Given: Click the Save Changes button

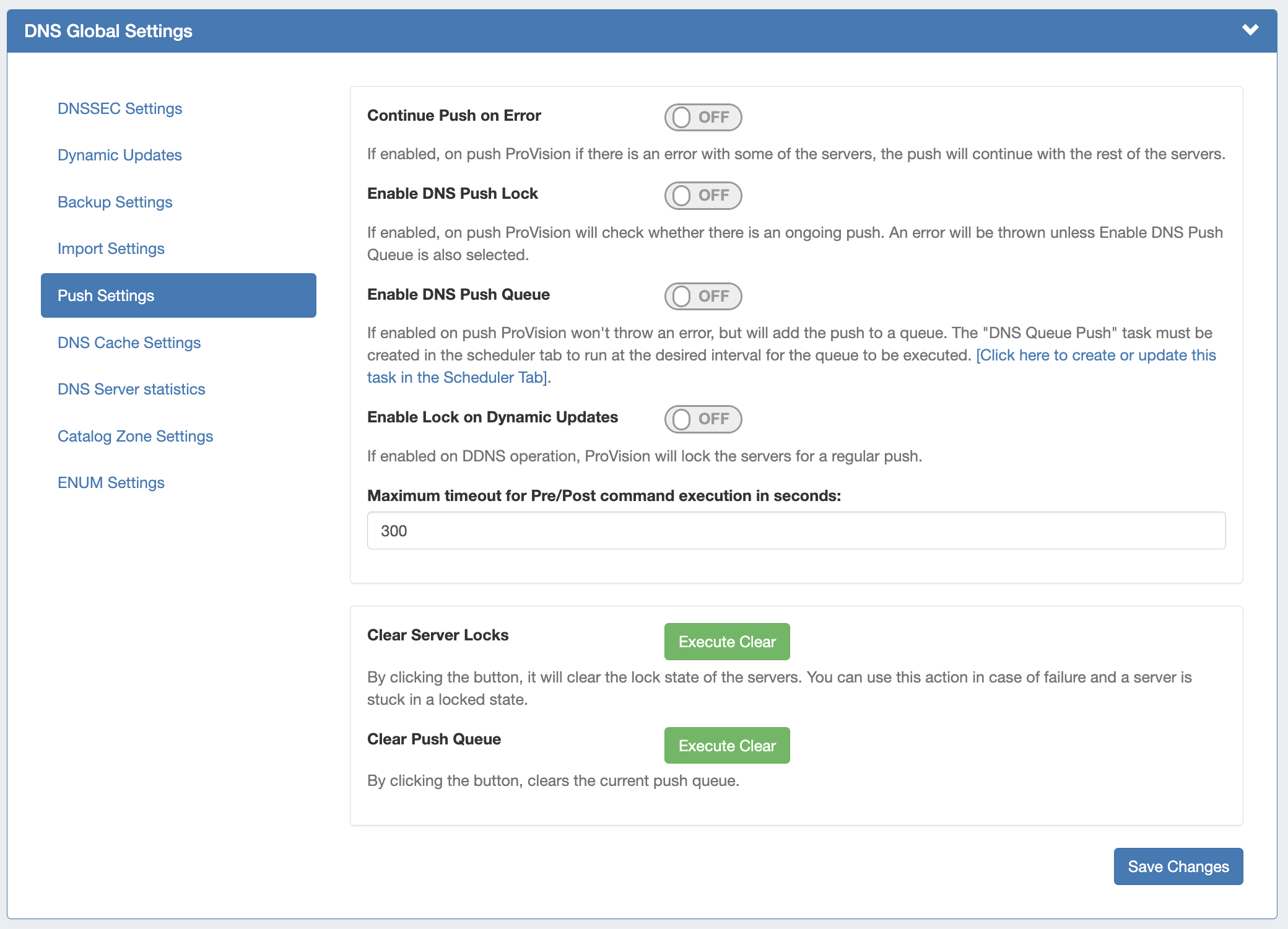Looking at the screenshot, I should point(1178,866).
